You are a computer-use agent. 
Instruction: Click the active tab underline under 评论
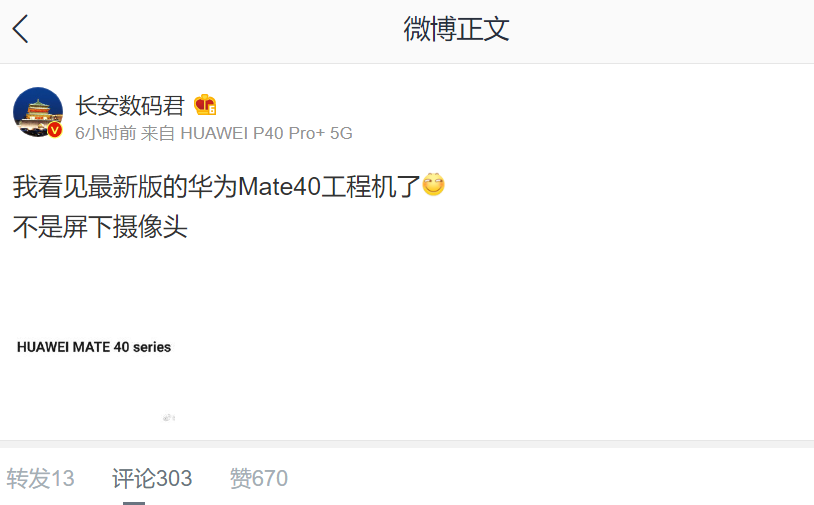click(134, 503)
